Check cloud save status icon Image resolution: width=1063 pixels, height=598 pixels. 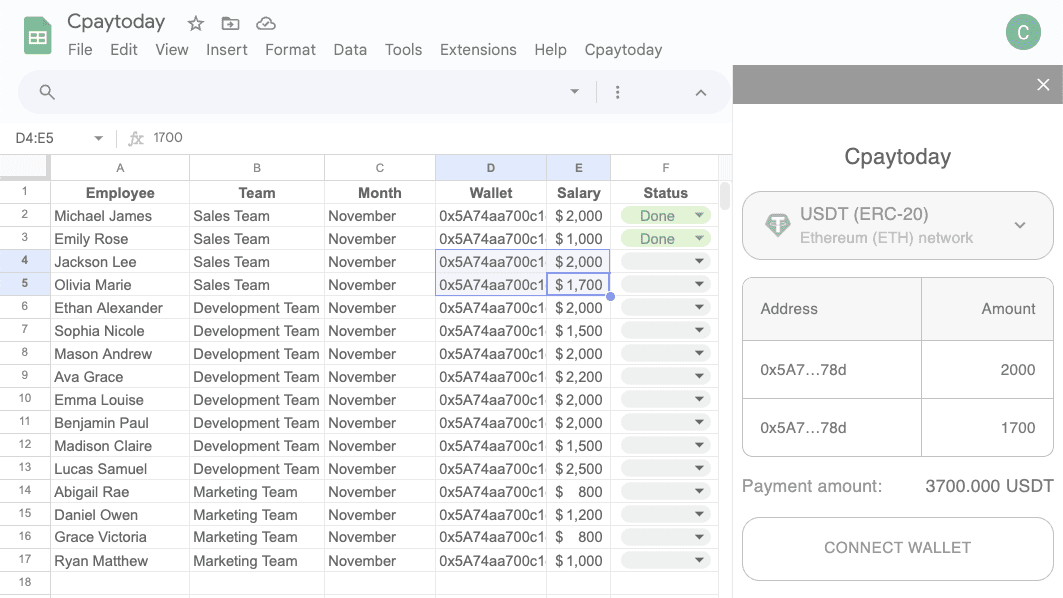click(x=266, y=24)
